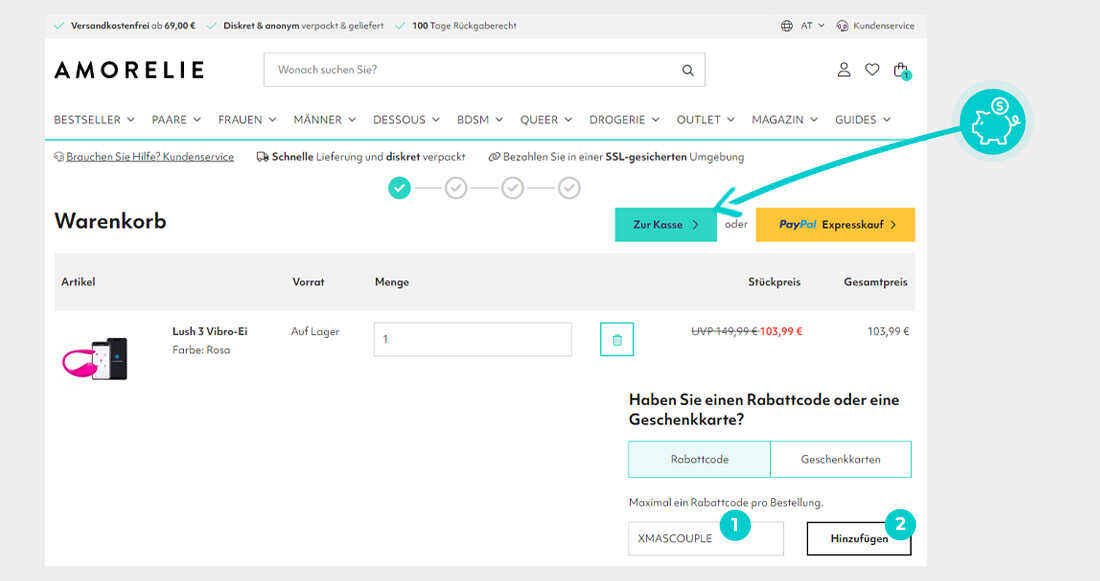Click the first completed checkout step circle
This screenshot has height=581, width=1100.
point(399,188)
